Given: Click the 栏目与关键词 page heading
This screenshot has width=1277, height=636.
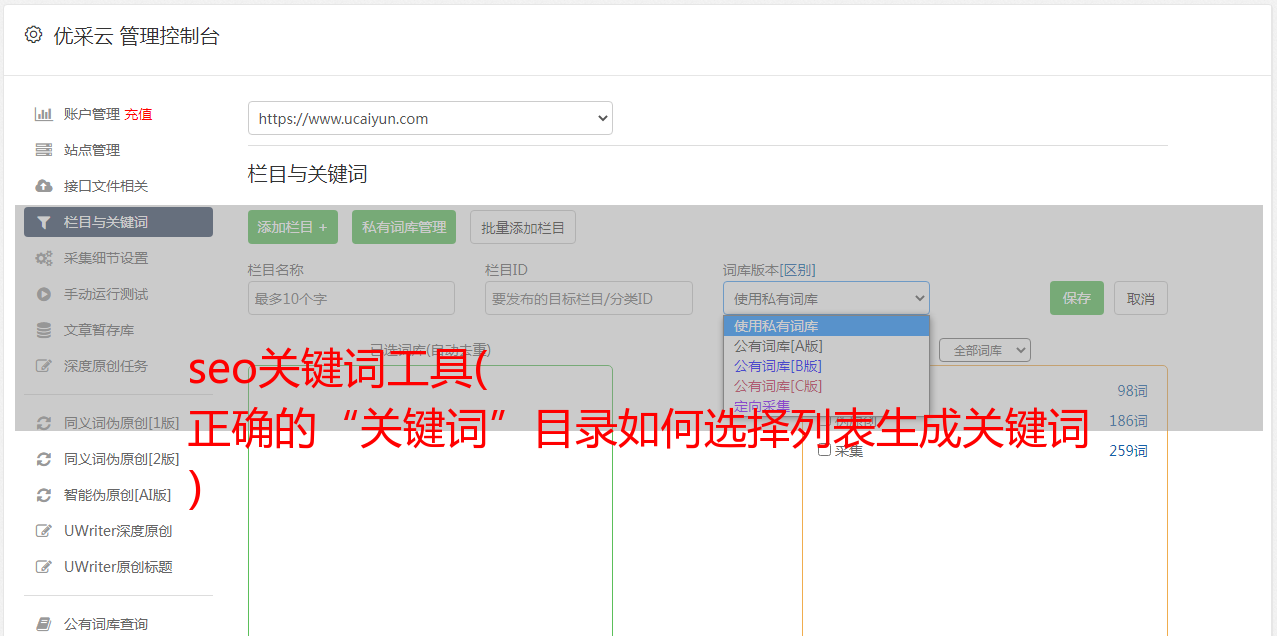Looking at the screenshot, I should [308, 174].
